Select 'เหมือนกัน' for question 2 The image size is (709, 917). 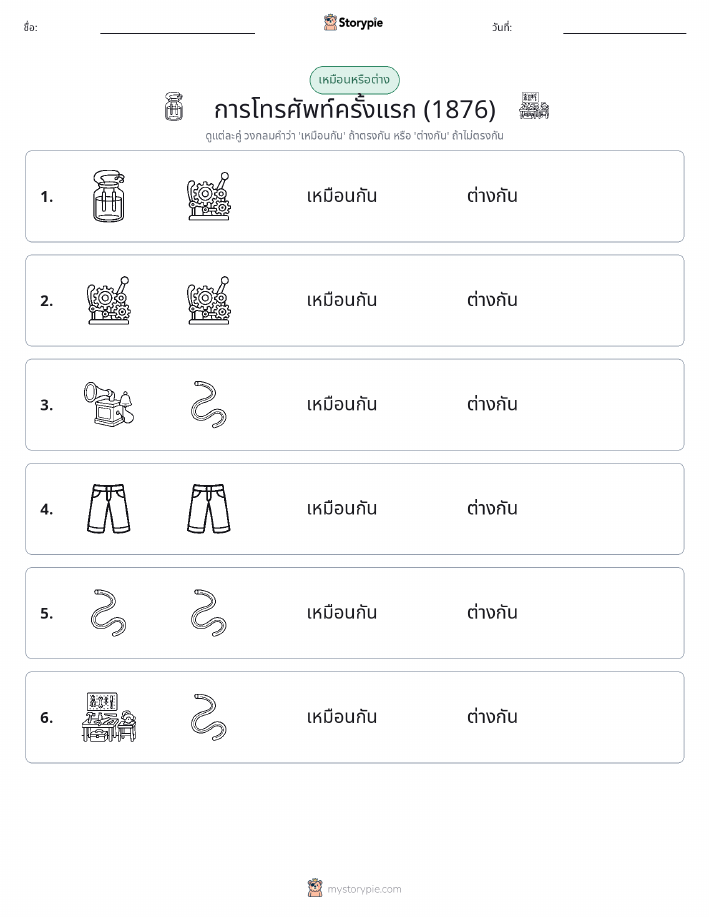[x=342, y=300]
